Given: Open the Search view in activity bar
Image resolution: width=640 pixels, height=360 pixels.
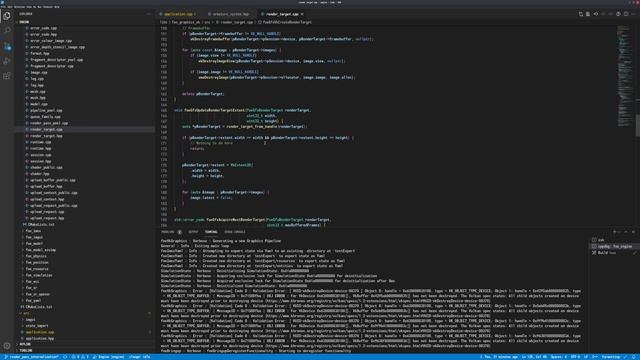Looking at the screenshot, I should (x=7, y=31).
